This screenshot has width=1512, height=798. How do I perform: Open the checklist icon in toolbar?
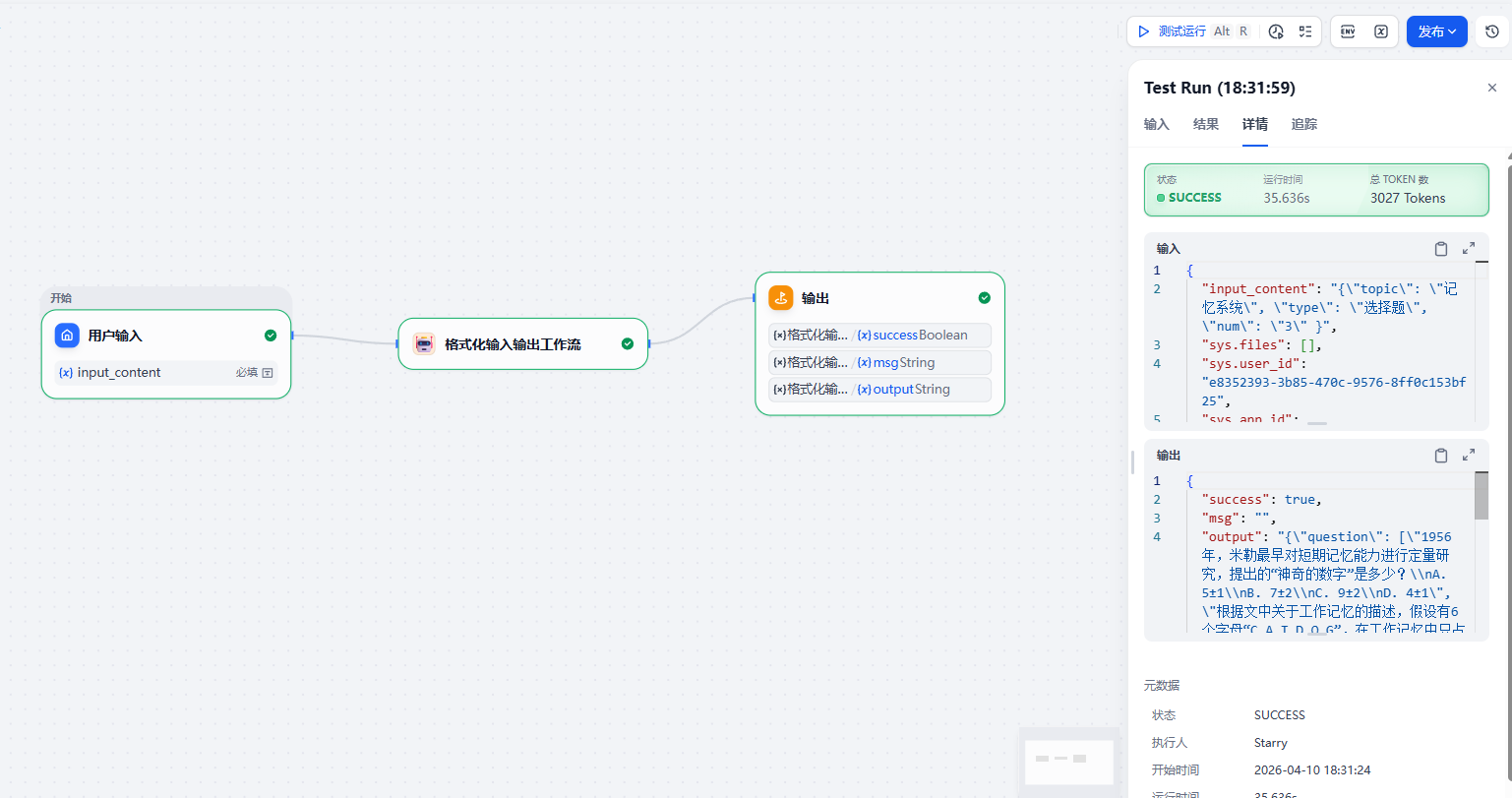point(1305,31)
